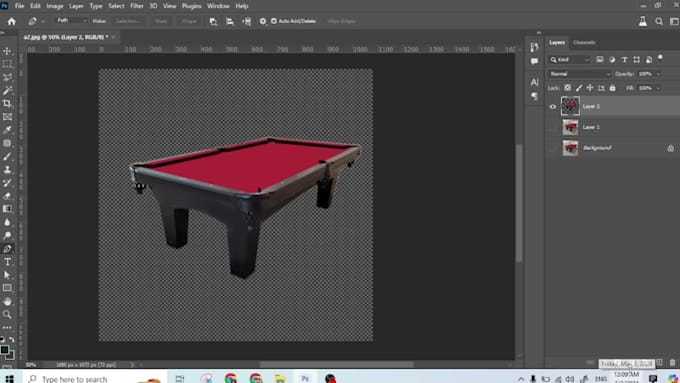Open the pen tool preset picker arrow

[43, 21]
